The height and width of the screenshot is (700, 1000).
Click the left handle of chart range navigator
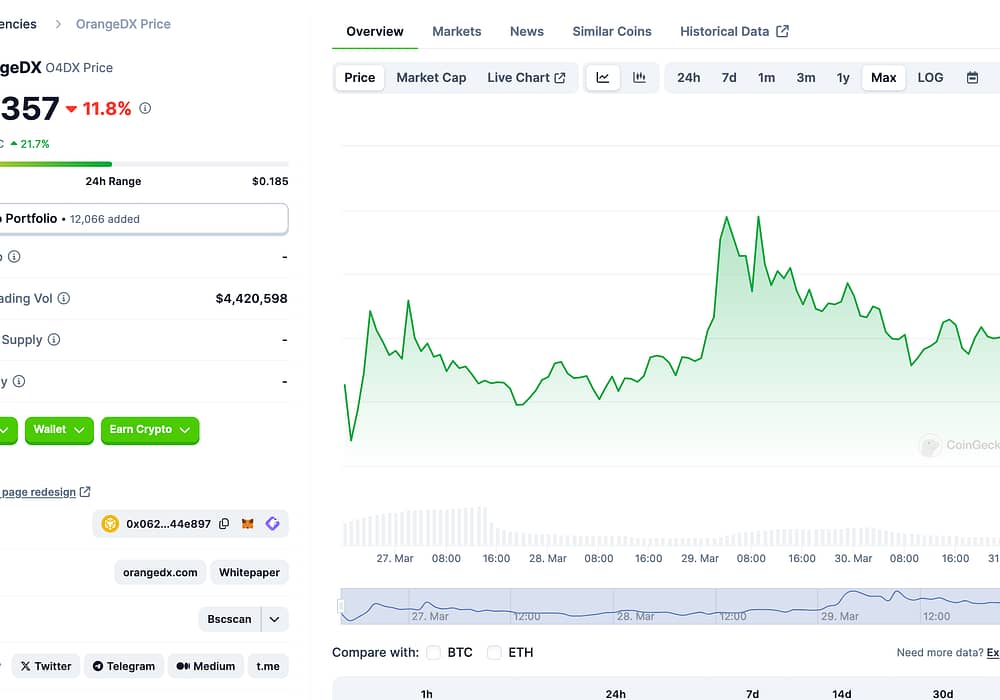point(341,606)
